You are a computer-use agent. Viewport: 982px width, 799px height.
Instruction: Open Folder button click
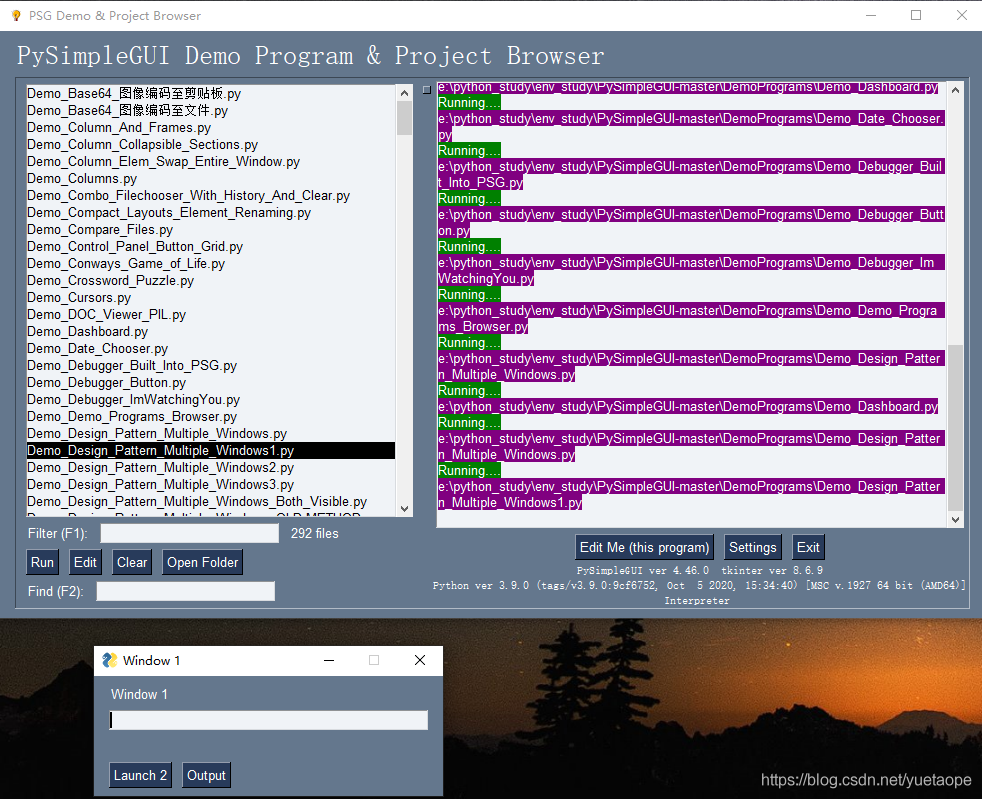click(x=202, y=562)
